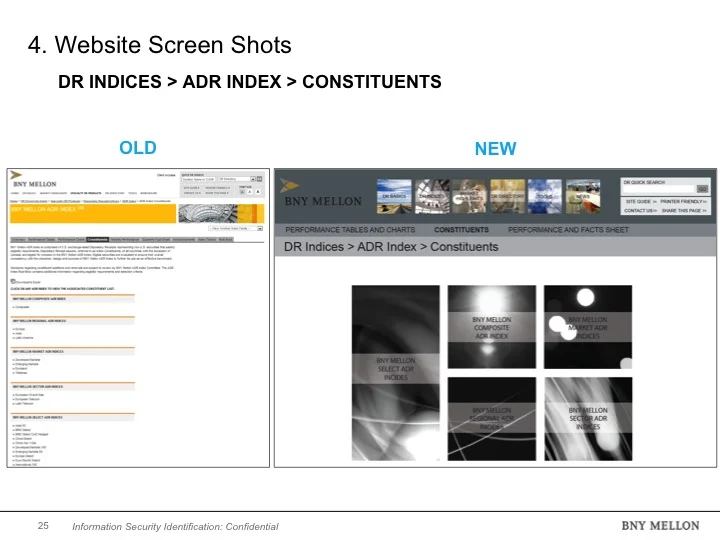This screenshot has height=540, width=720.
Task: Click the blue OLD label
Action: (x=138, y=148)
